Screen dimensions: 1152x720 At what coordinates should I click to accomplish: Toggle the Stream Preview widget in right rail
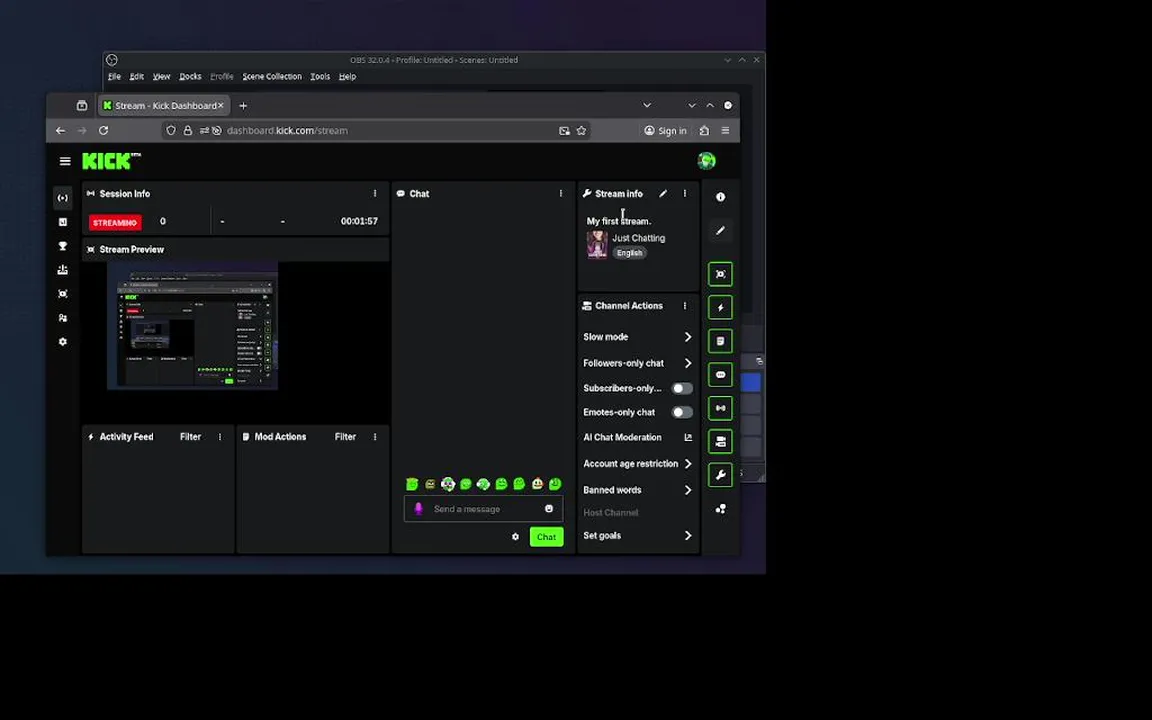click(721, 274)
